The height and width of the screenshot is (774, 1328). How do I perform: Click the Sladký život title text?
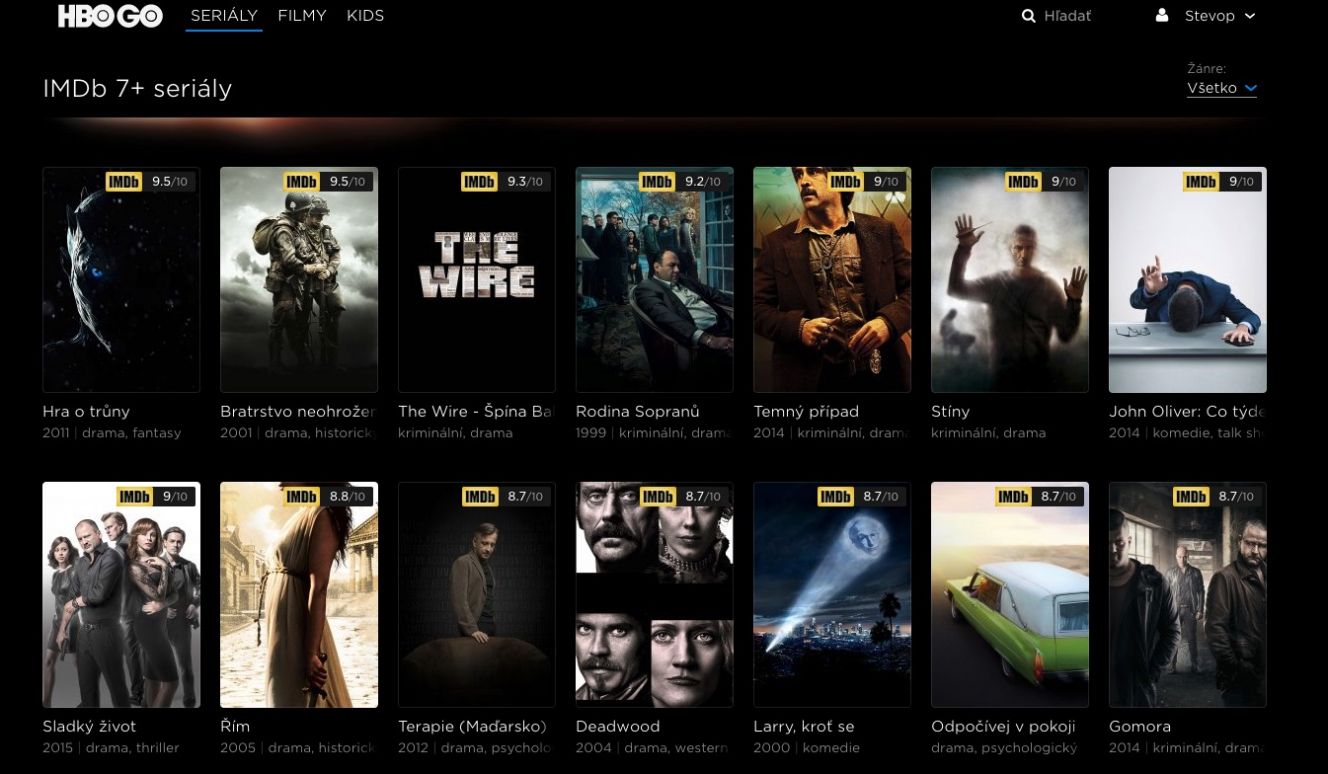coord(89,727)
